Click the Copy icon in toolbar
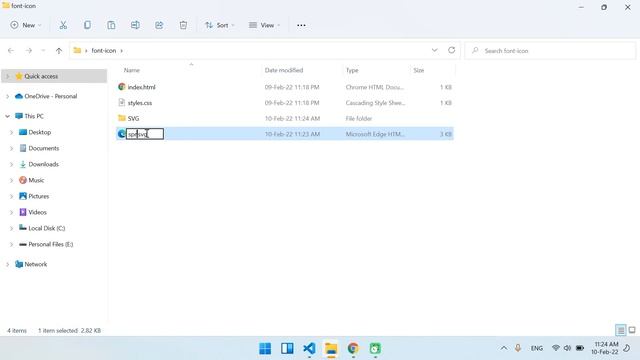 point(87,25)
